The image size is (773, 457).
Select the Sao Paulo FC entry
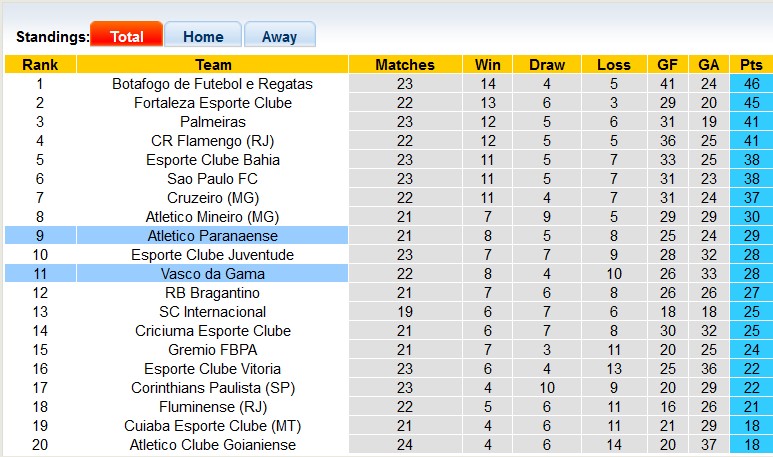point(213,179)
